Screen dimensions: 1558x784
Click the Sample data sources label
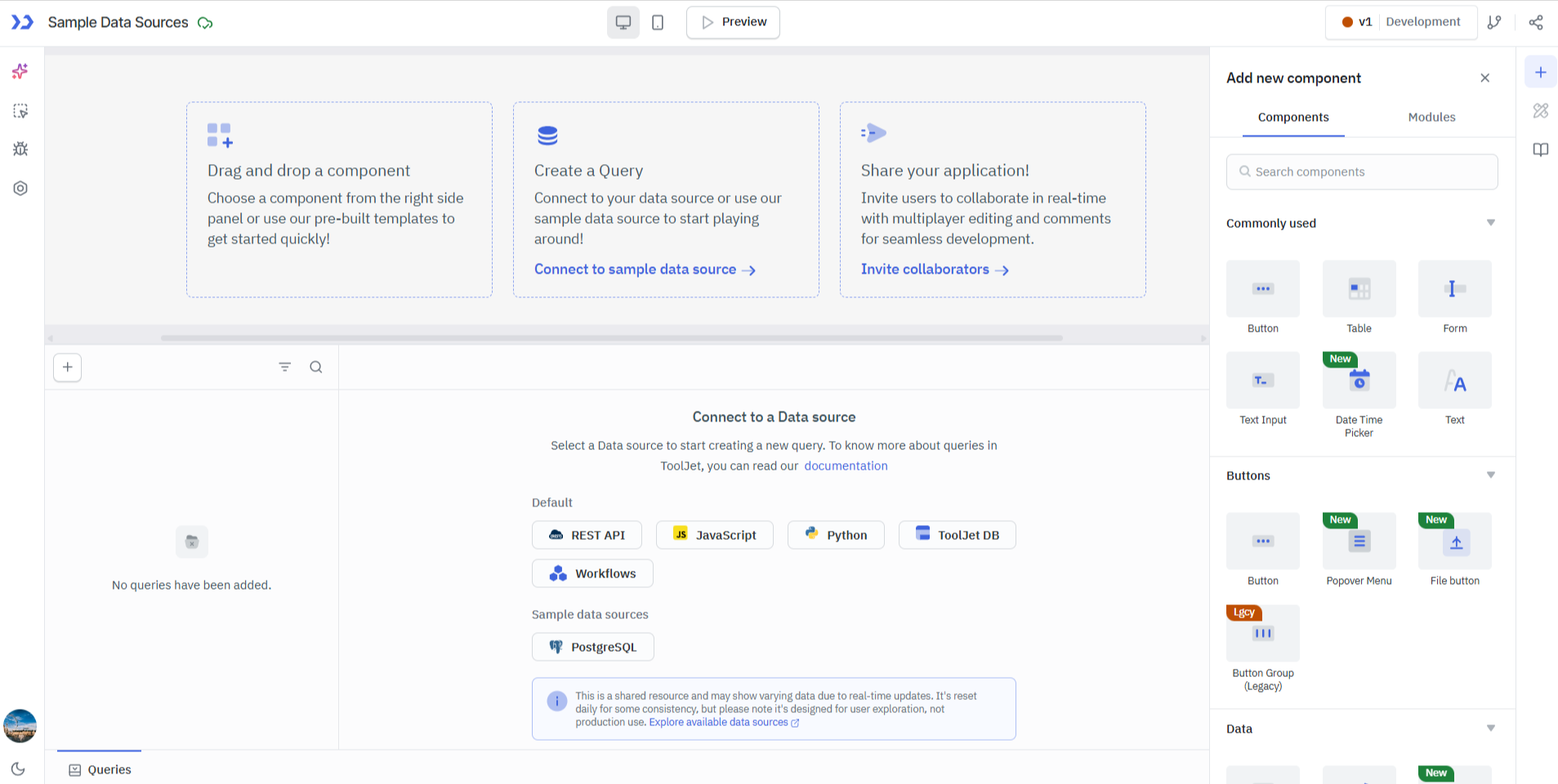point(590,614)
